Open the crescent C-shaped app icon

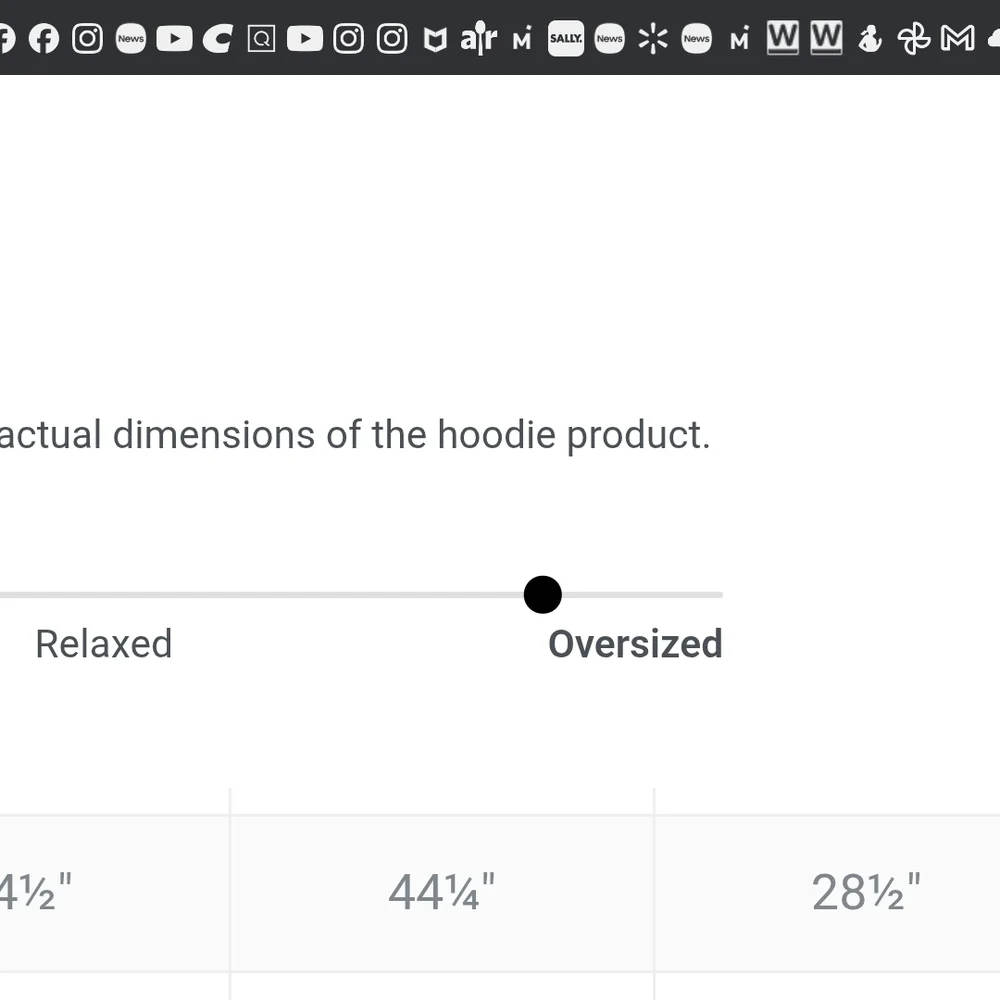pyautogui.click(x=217, y=39)
